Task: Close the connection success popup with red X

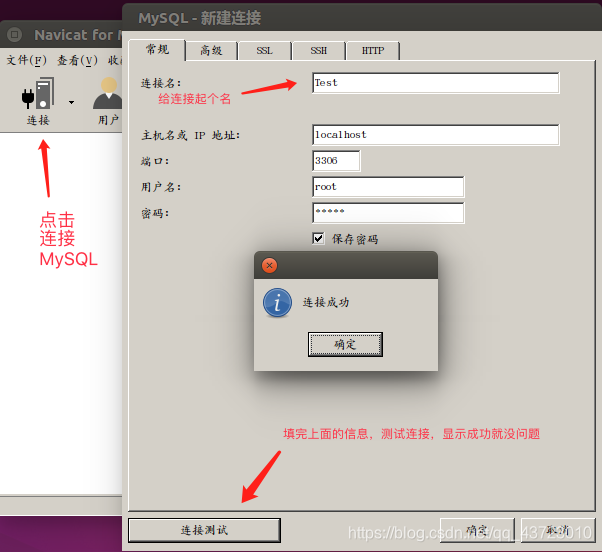Action: click(270, 266)
